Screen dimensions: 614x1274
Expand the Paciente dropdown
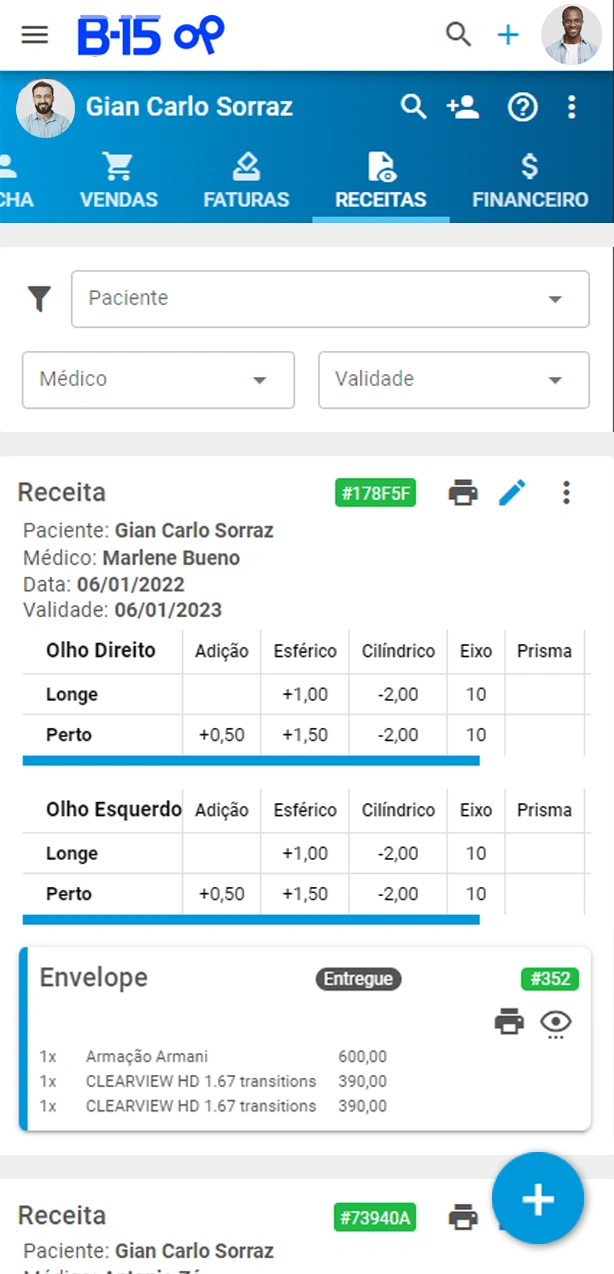point(330,299)
